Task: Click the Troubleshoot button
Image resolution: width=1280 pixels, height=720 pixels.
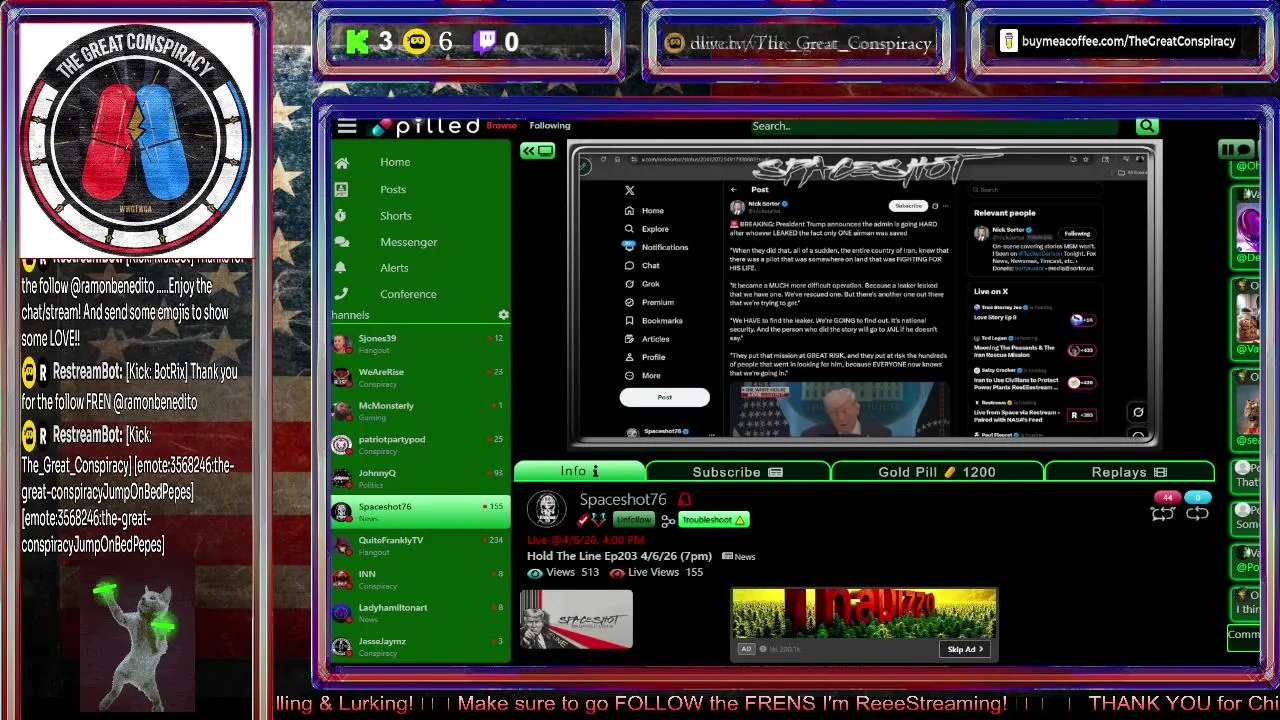Action: point(712,520)
